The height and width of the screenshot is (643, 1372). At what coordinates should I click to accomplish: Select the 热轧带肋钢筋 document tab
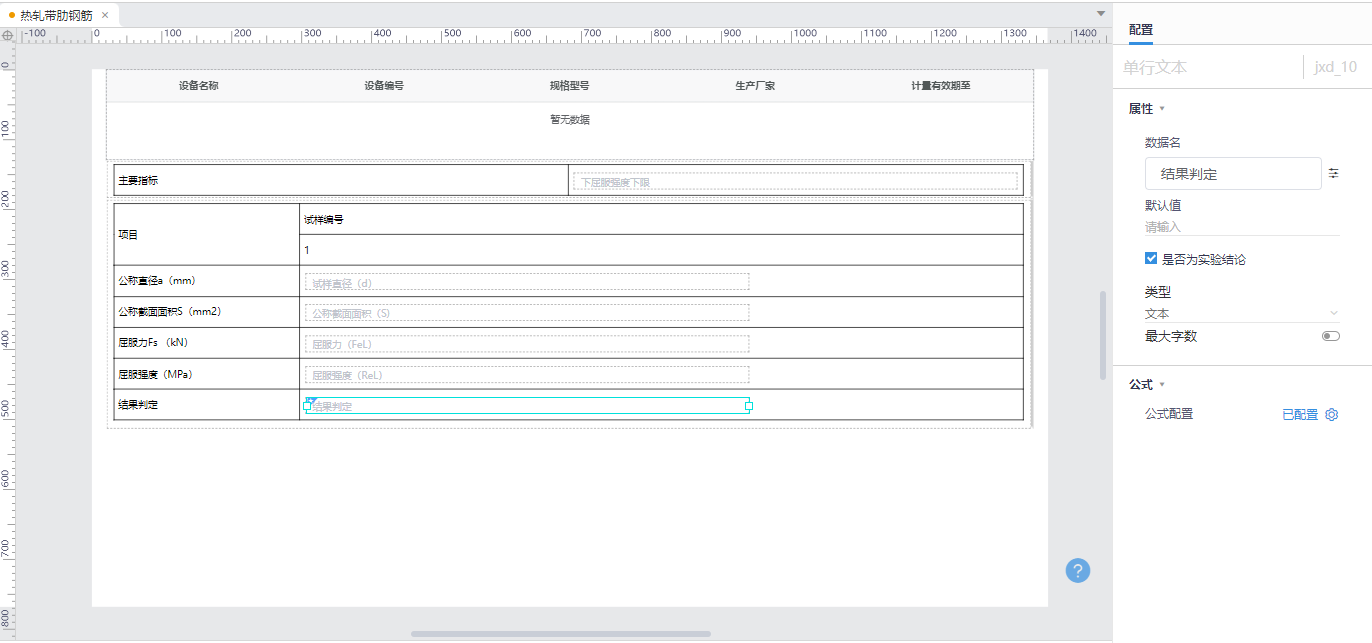coord(55,15)
